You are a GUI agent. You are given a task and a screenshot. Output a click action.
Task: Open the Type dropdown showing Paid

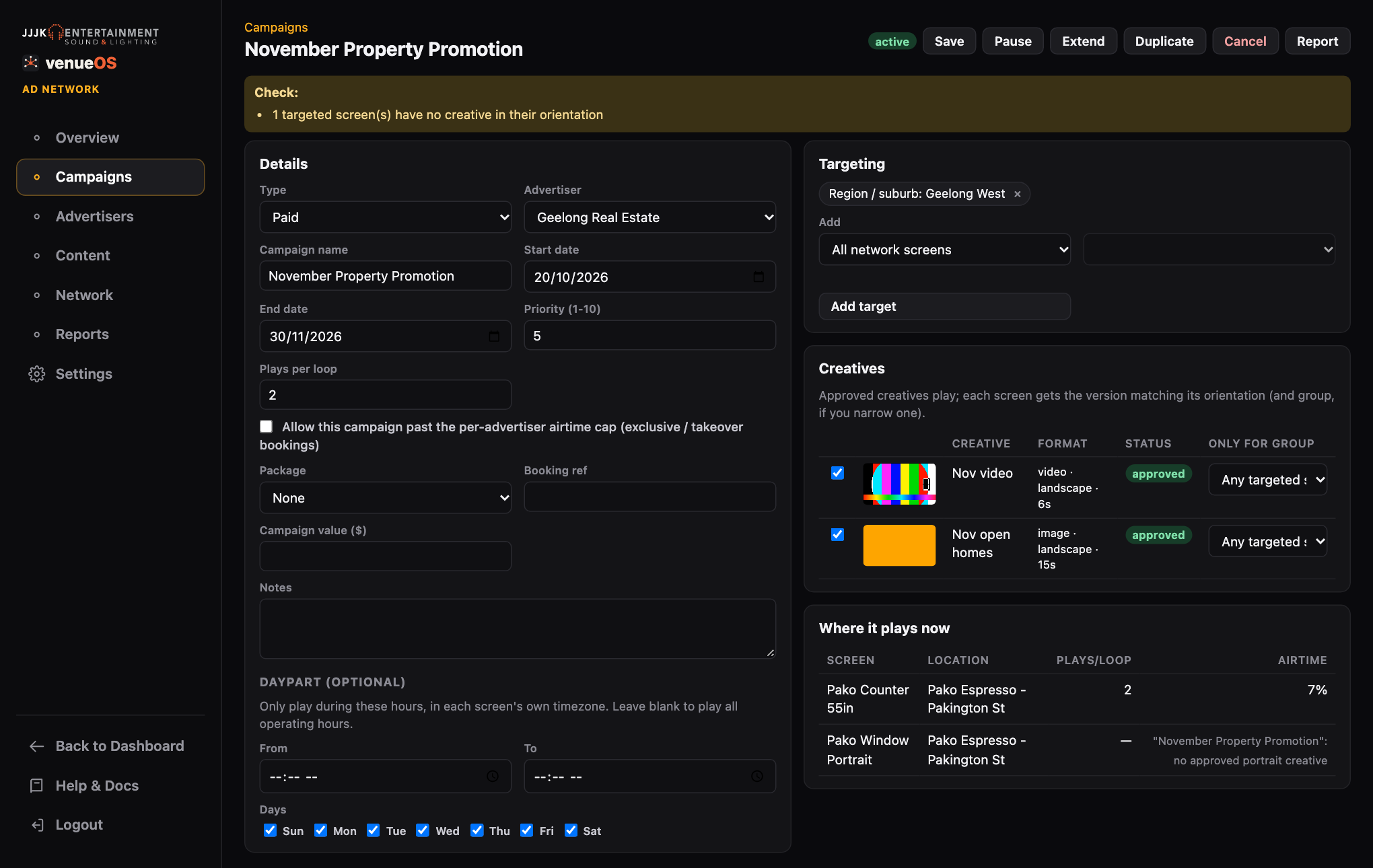[x=386, y=217]
